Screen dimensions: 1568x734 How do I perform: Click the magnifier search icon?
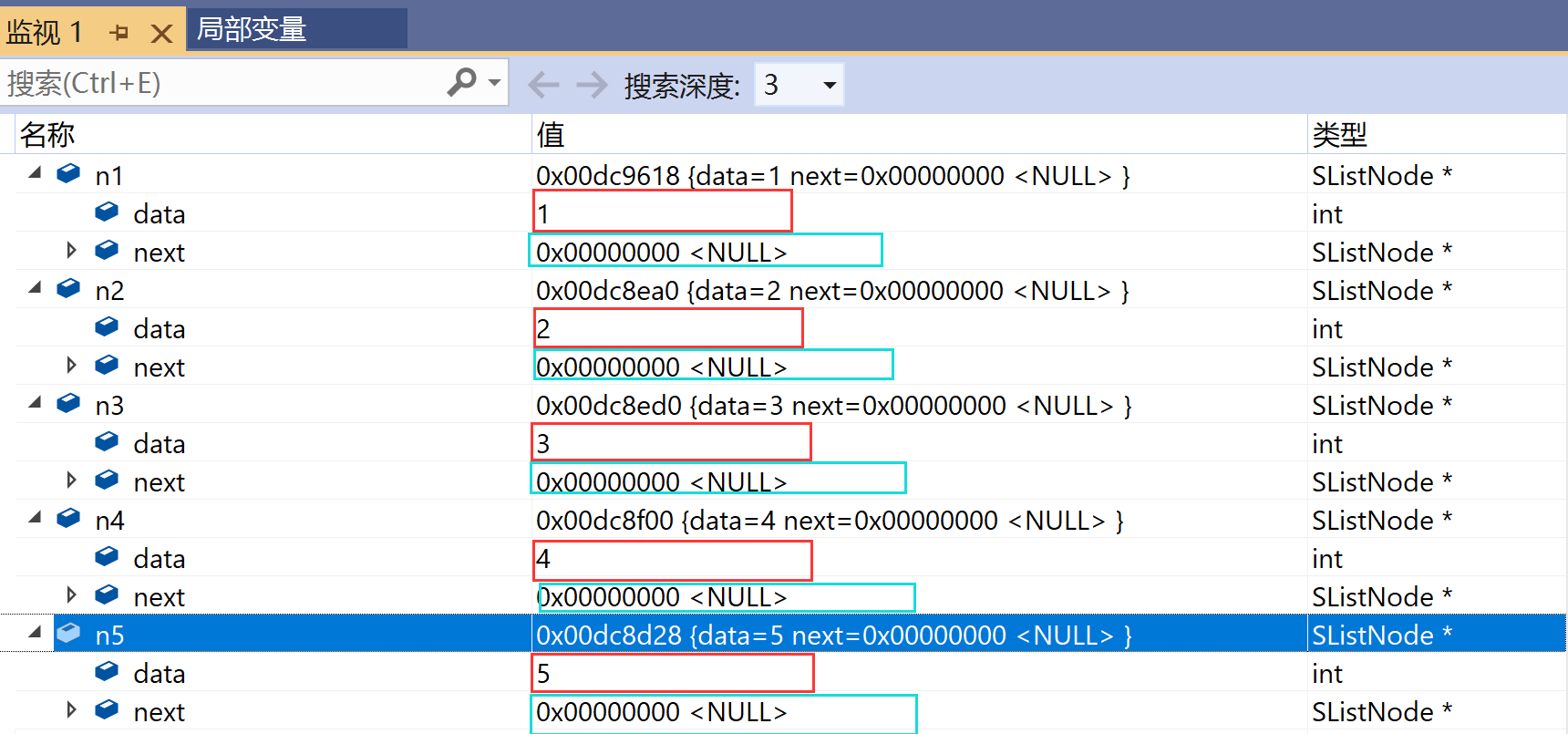click(x=462, y=83)
